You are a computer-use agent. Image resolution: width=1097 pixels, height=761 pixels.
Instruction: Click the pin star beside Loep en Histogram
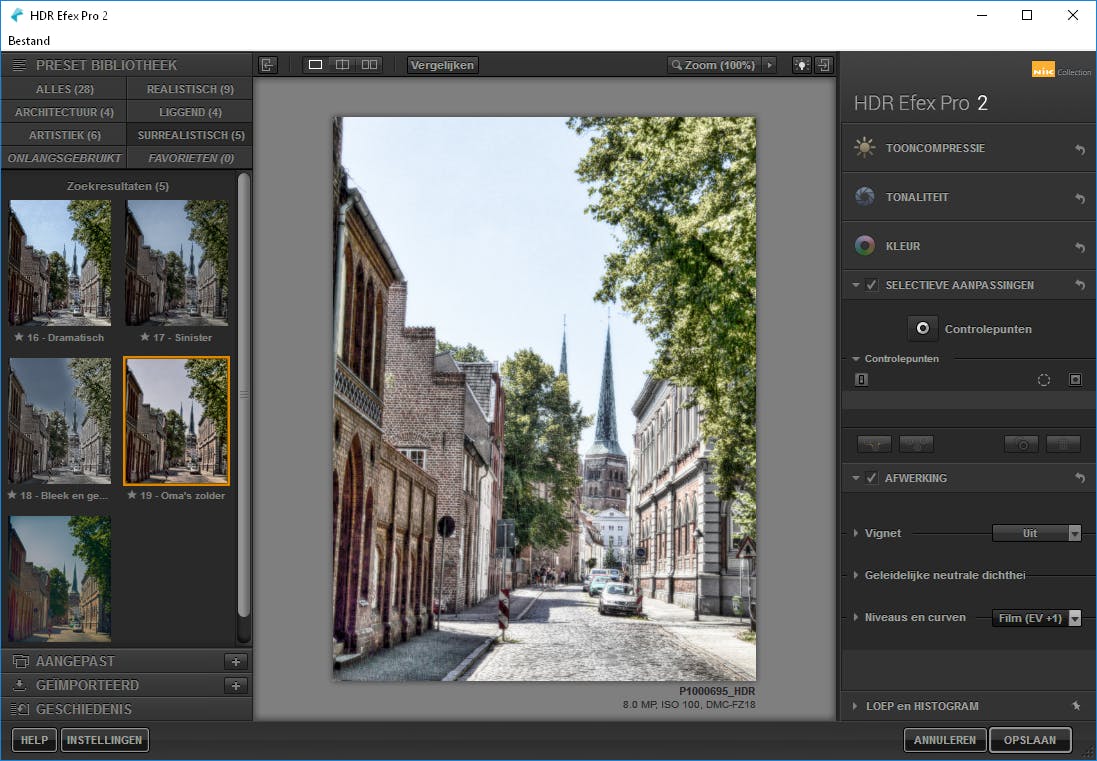point(1076,706)
